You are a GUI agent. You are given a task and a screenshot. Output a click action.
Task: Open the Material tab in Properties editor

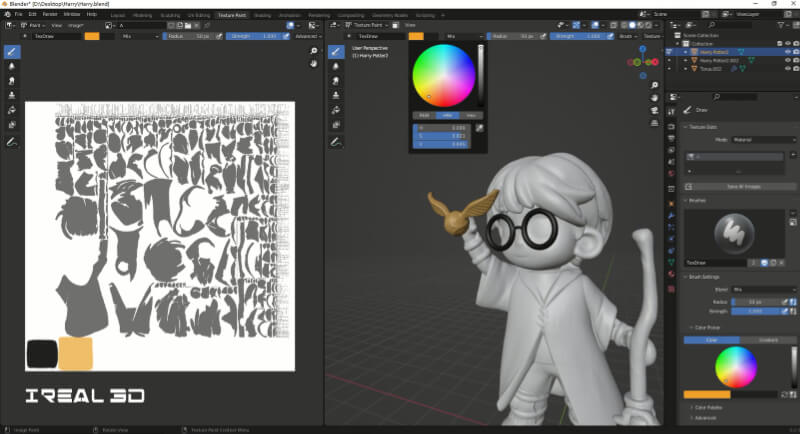[x=671, y=274]
